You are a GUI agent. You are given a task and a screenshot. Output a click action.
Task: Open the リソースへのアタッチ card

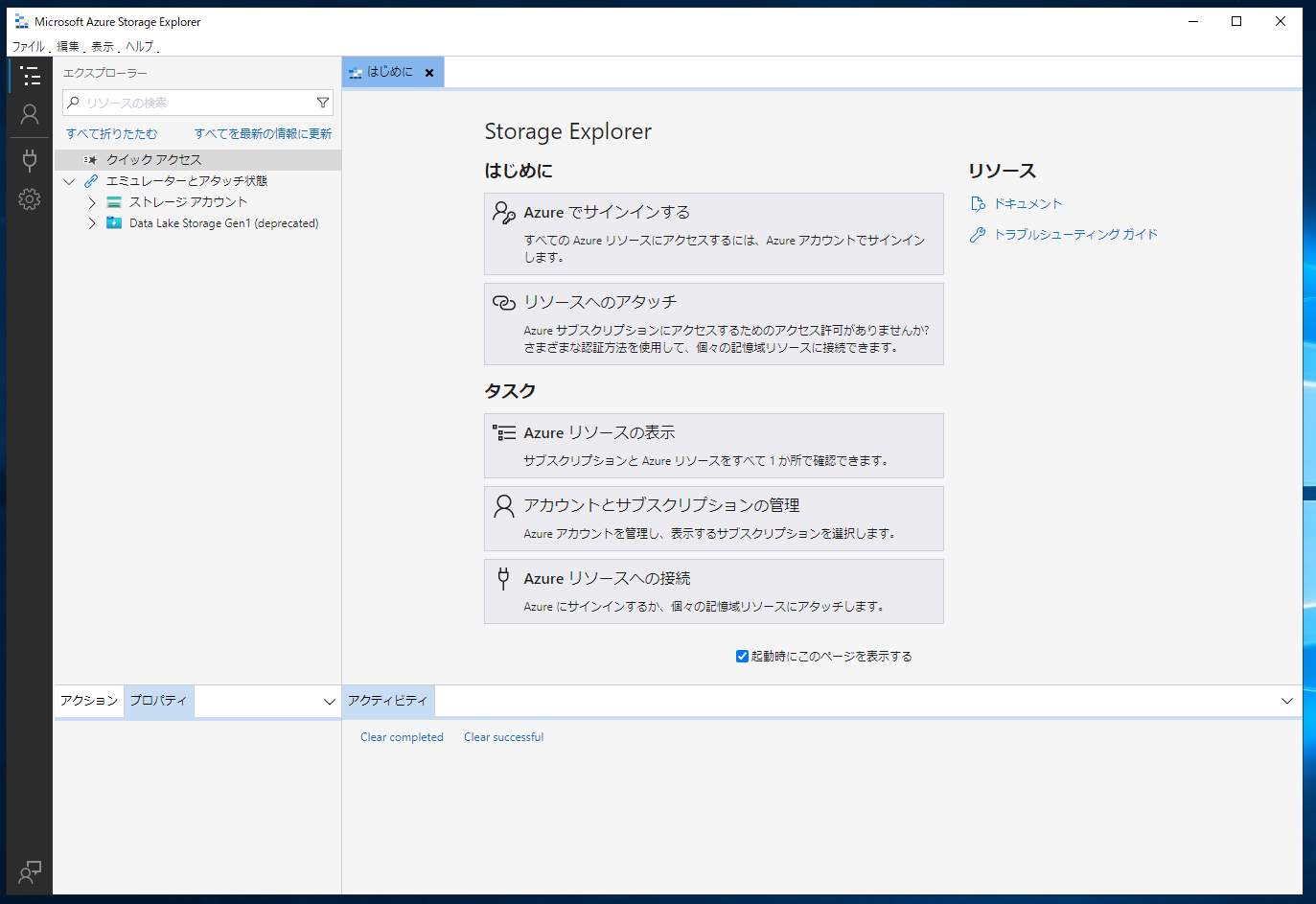click(714, 324)
